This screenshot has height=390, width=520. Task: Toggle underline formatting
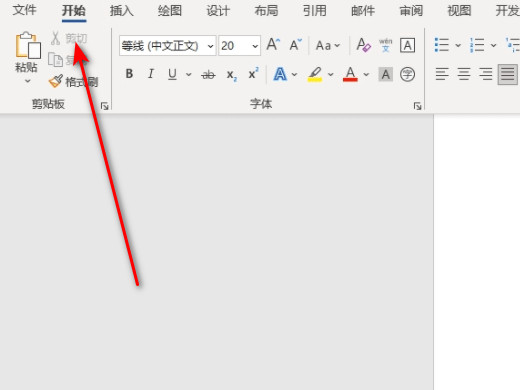point(172,74)
